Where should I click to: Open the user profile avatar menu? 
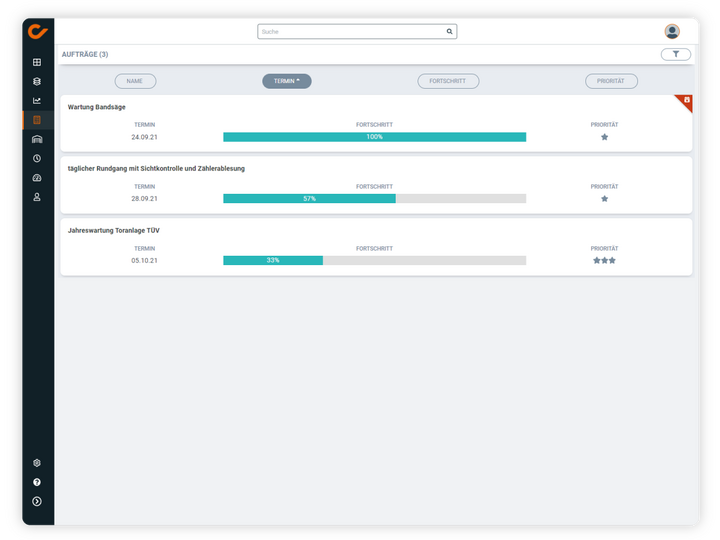point(672,32)
